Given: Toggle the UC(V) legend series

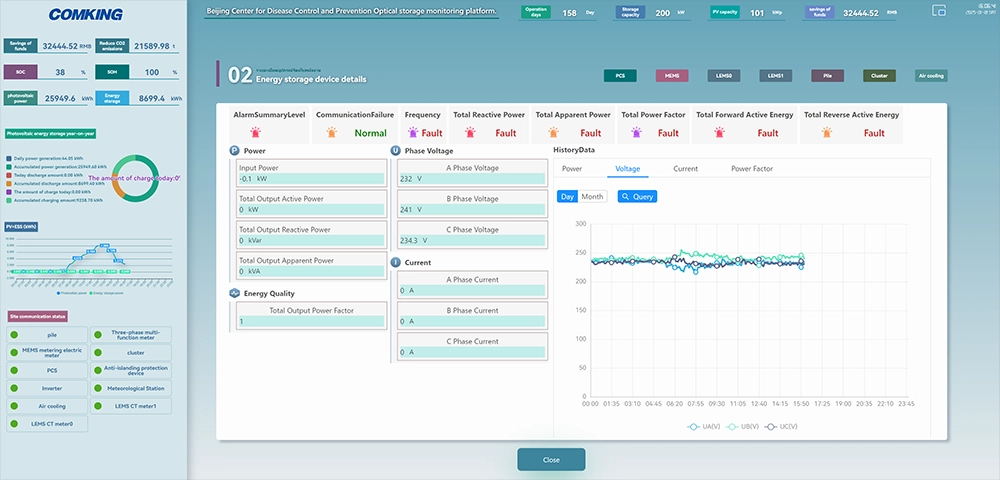Looking at the screenshot, I should [x=781, y=426].
